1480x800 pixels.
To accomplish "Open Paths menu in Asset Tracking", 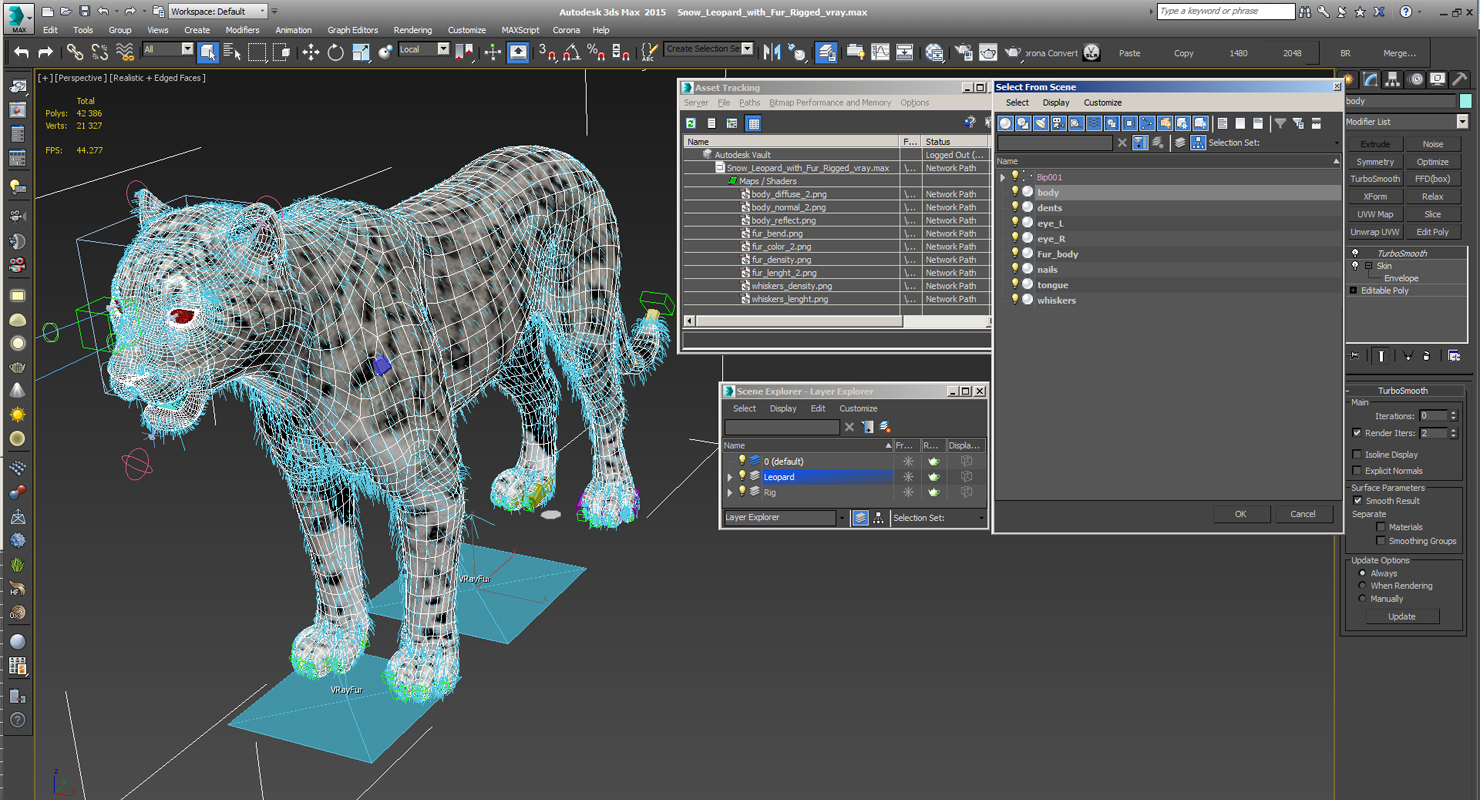I will point(750,103).
